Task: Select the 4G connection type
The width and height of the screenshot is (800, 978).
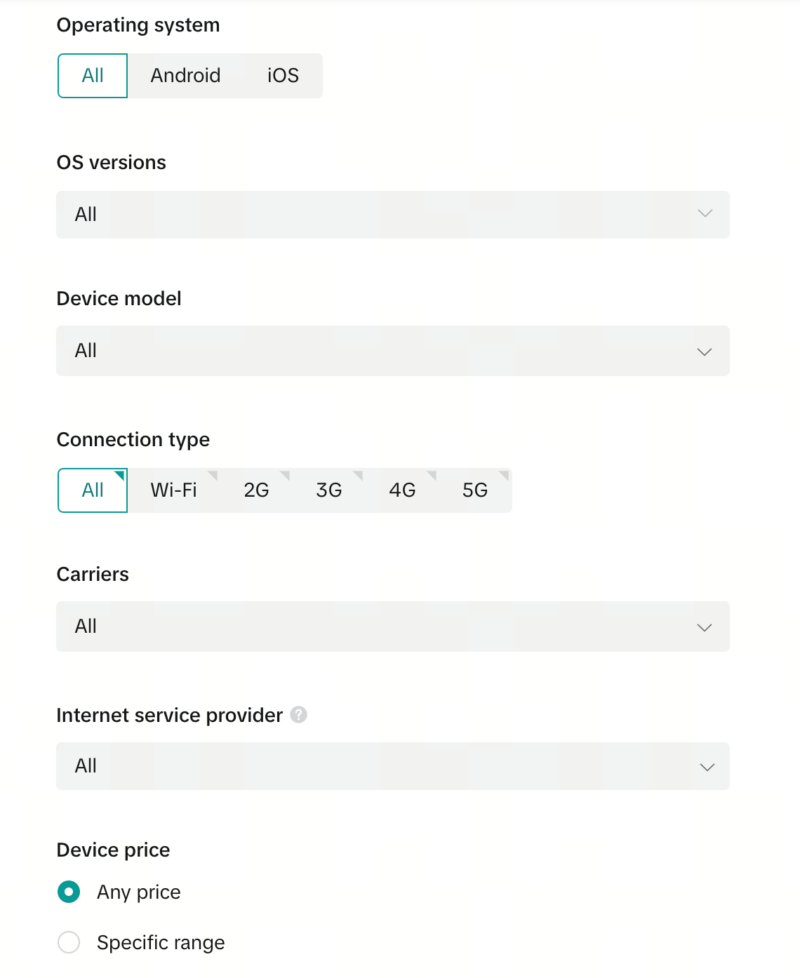Action: coord(402,490)
